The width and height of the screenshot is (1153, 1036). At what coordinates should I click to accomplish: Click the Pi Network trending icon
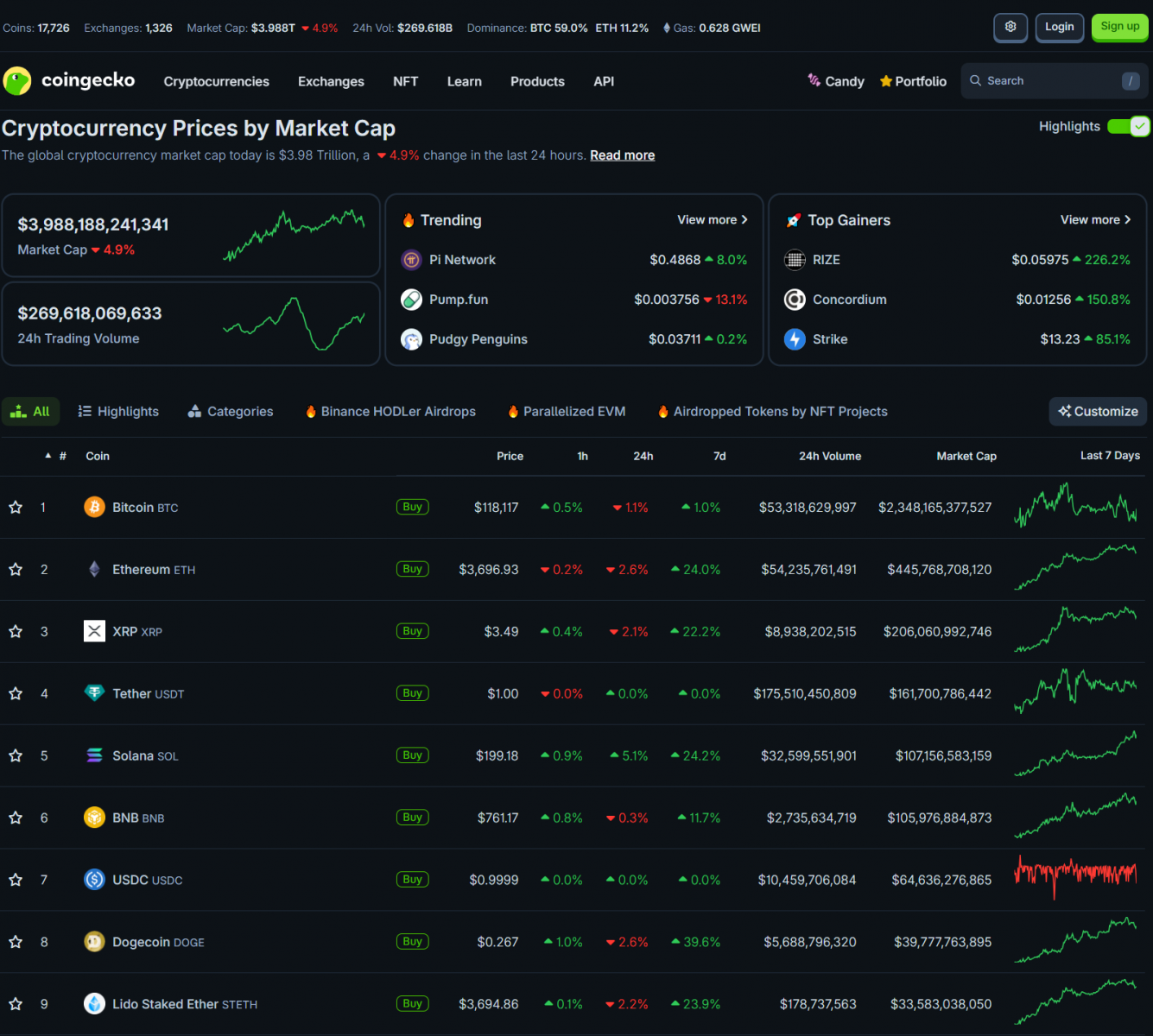(411, 260)
